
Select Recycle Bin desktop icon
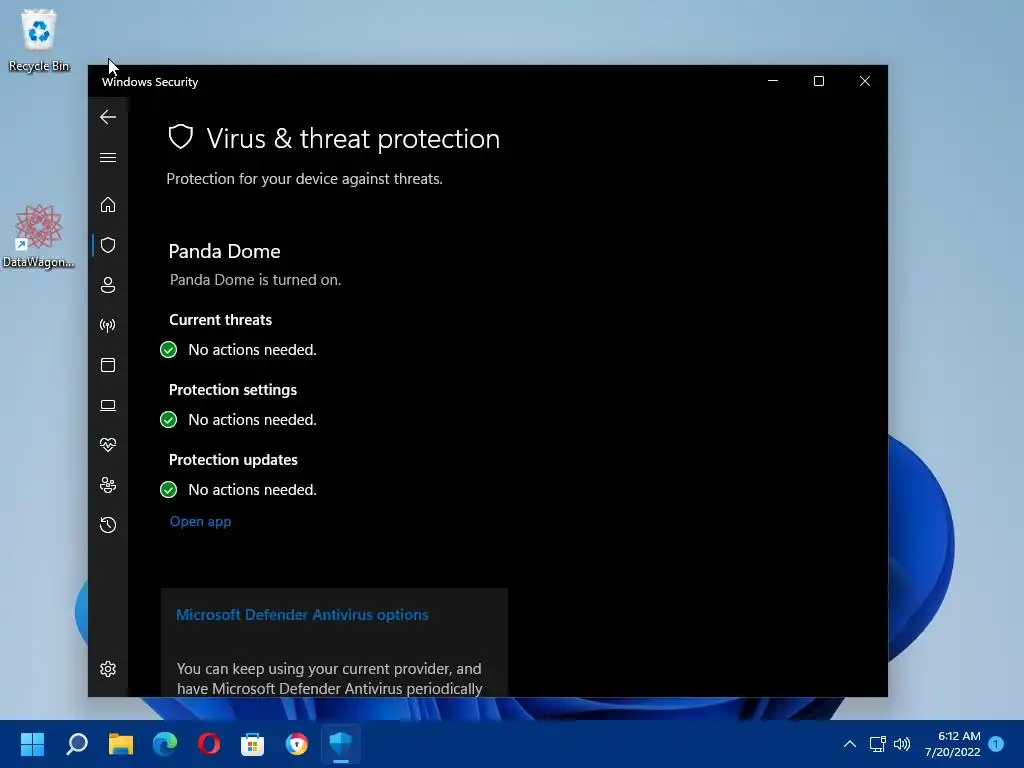39,40
